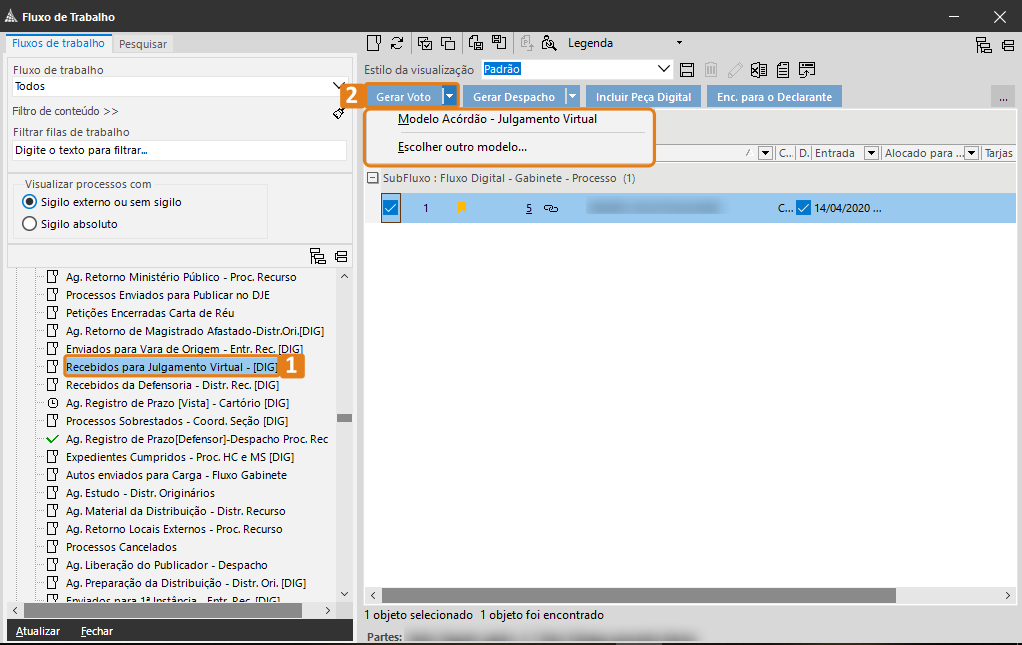Open the 'Estilo da visualização' combo box
This screenshot has width=1022, height=645.
click(x=665, y=69)
